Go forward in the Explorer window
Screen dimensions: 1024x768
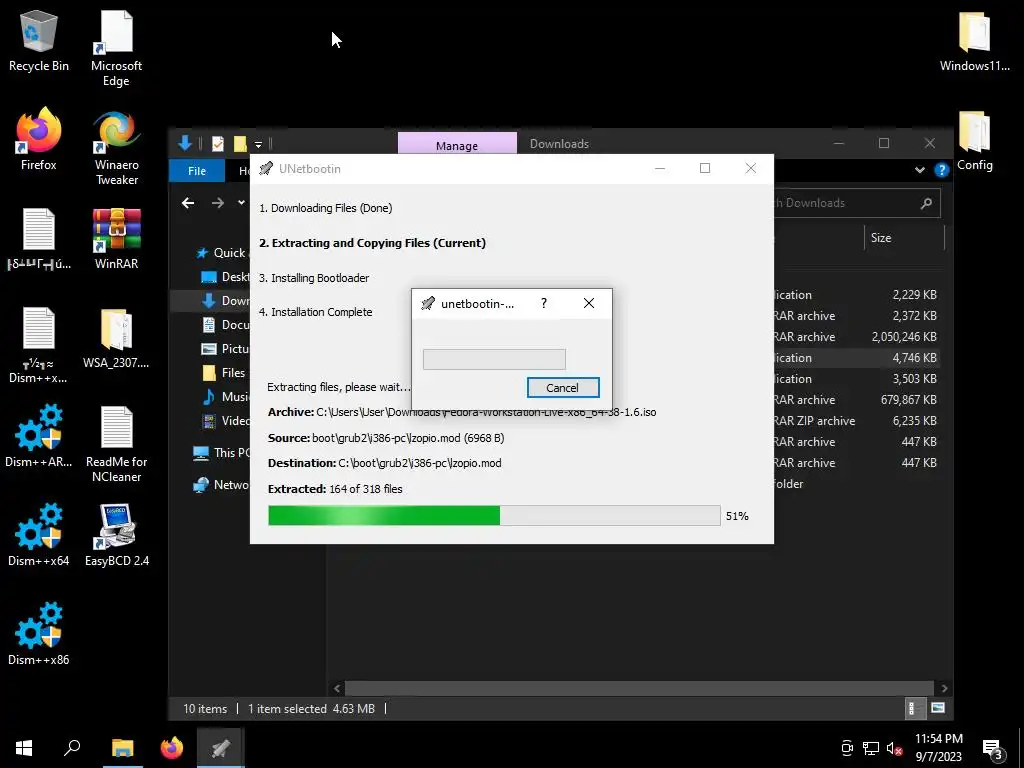(x=217, y=203)
